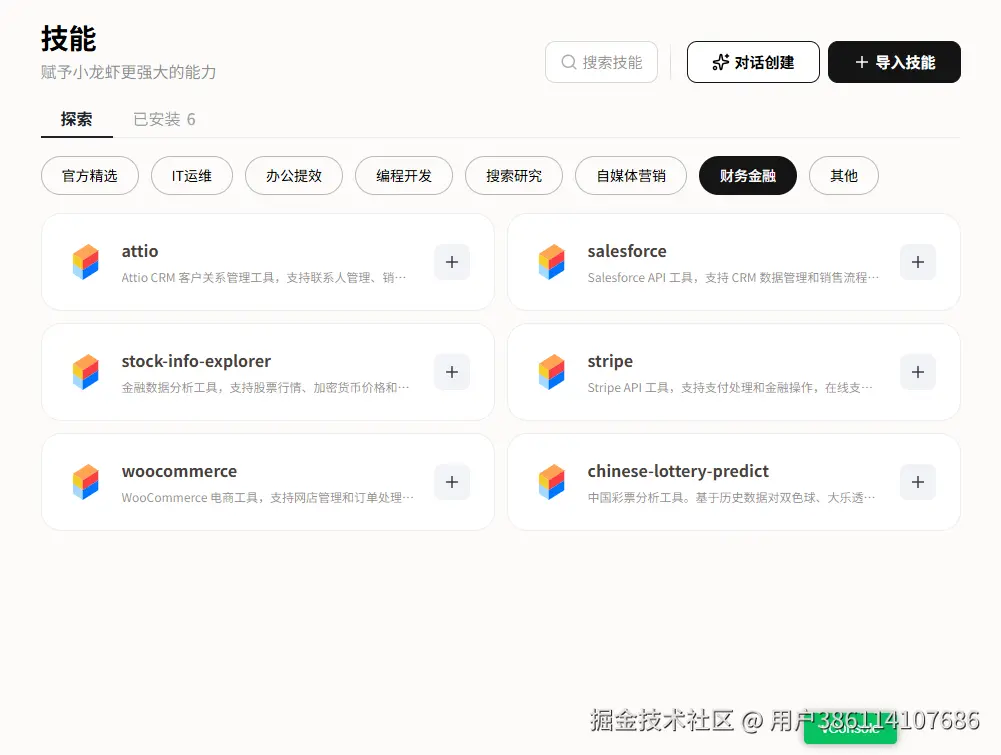Click the salesforce skill cube icon

(552, 262)
